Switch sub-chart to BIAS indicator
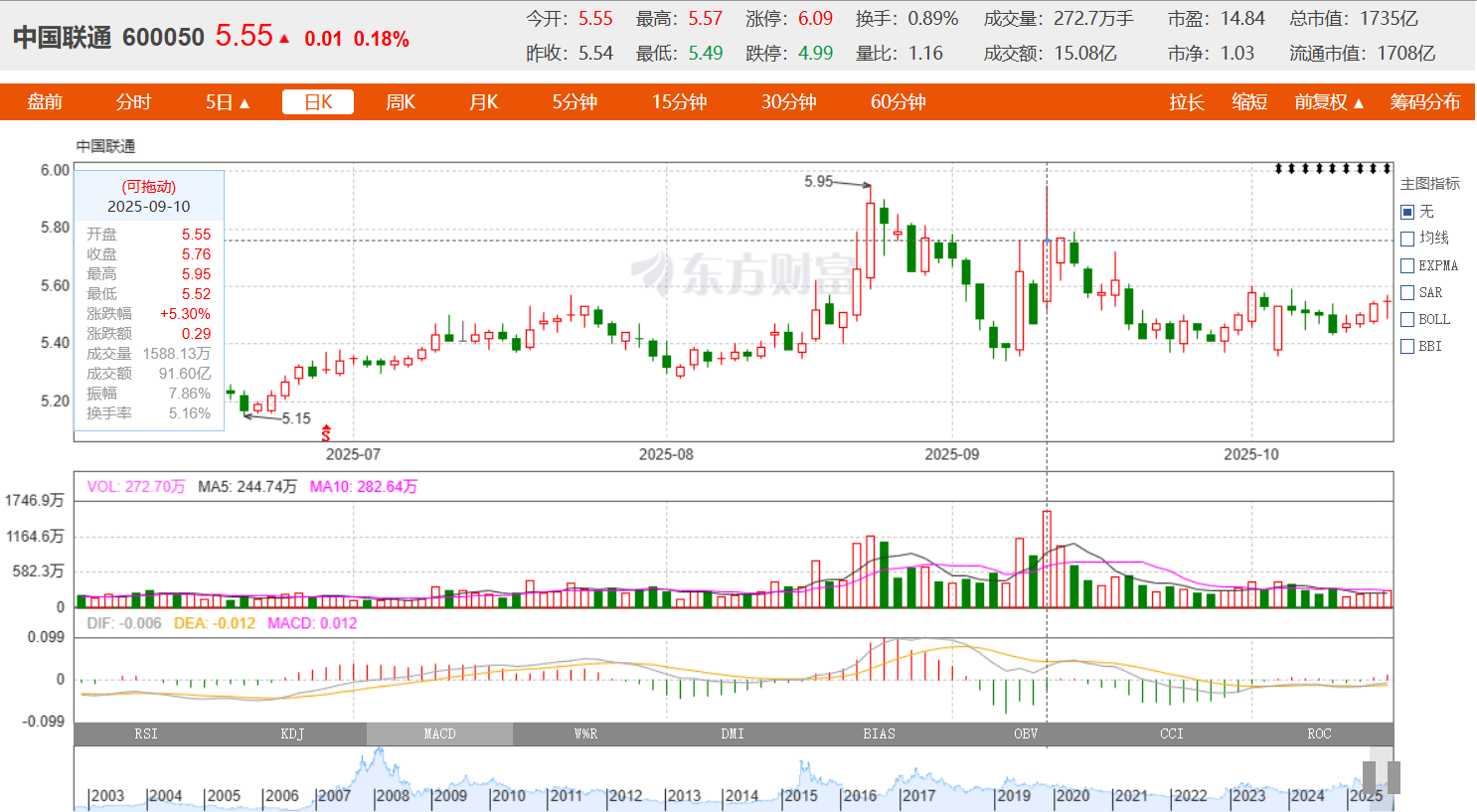This screenshot has width=1477, height=812. click(879, 733)
